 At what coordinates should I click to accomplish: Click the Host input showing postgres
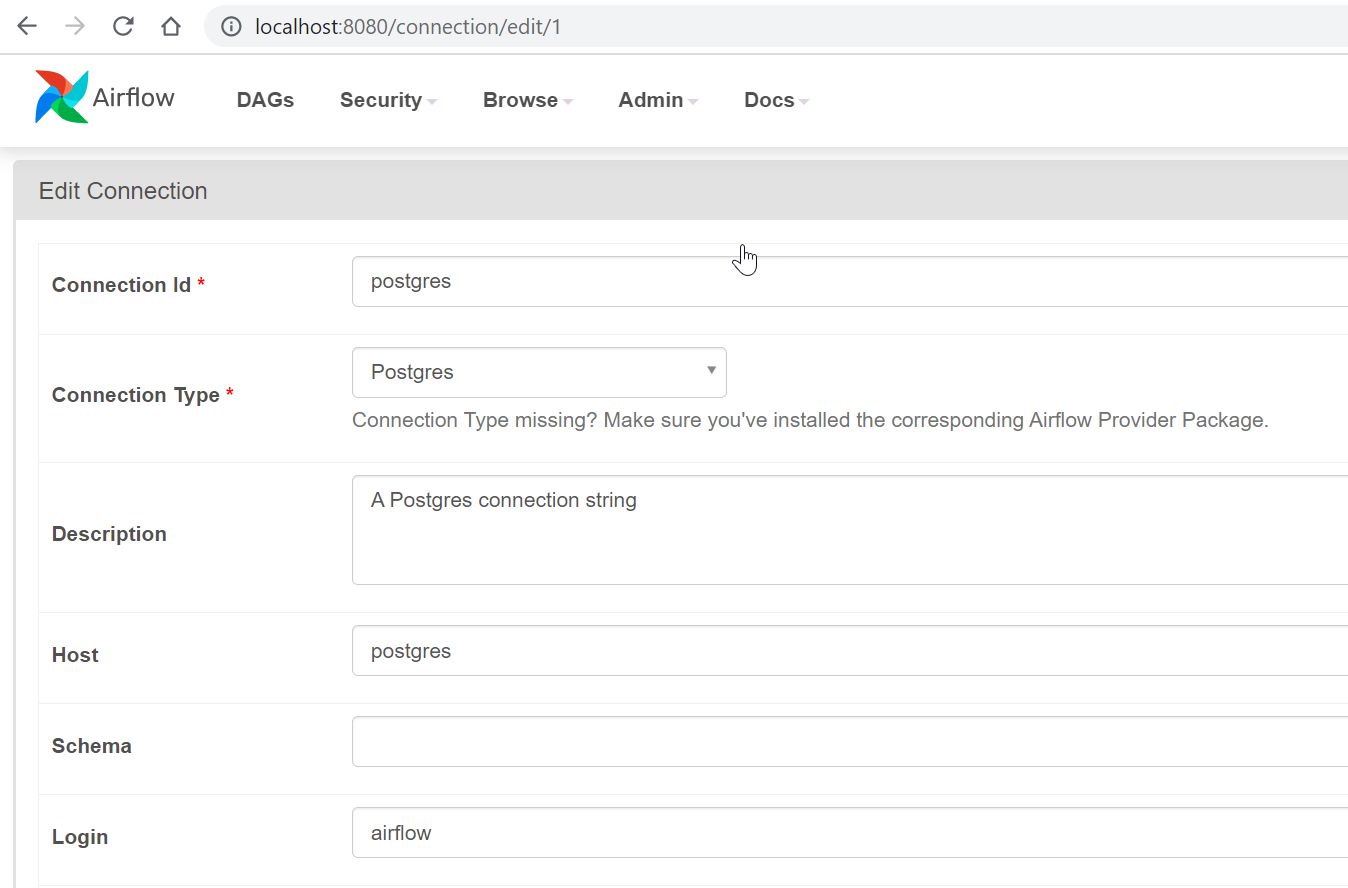point(700,650)
